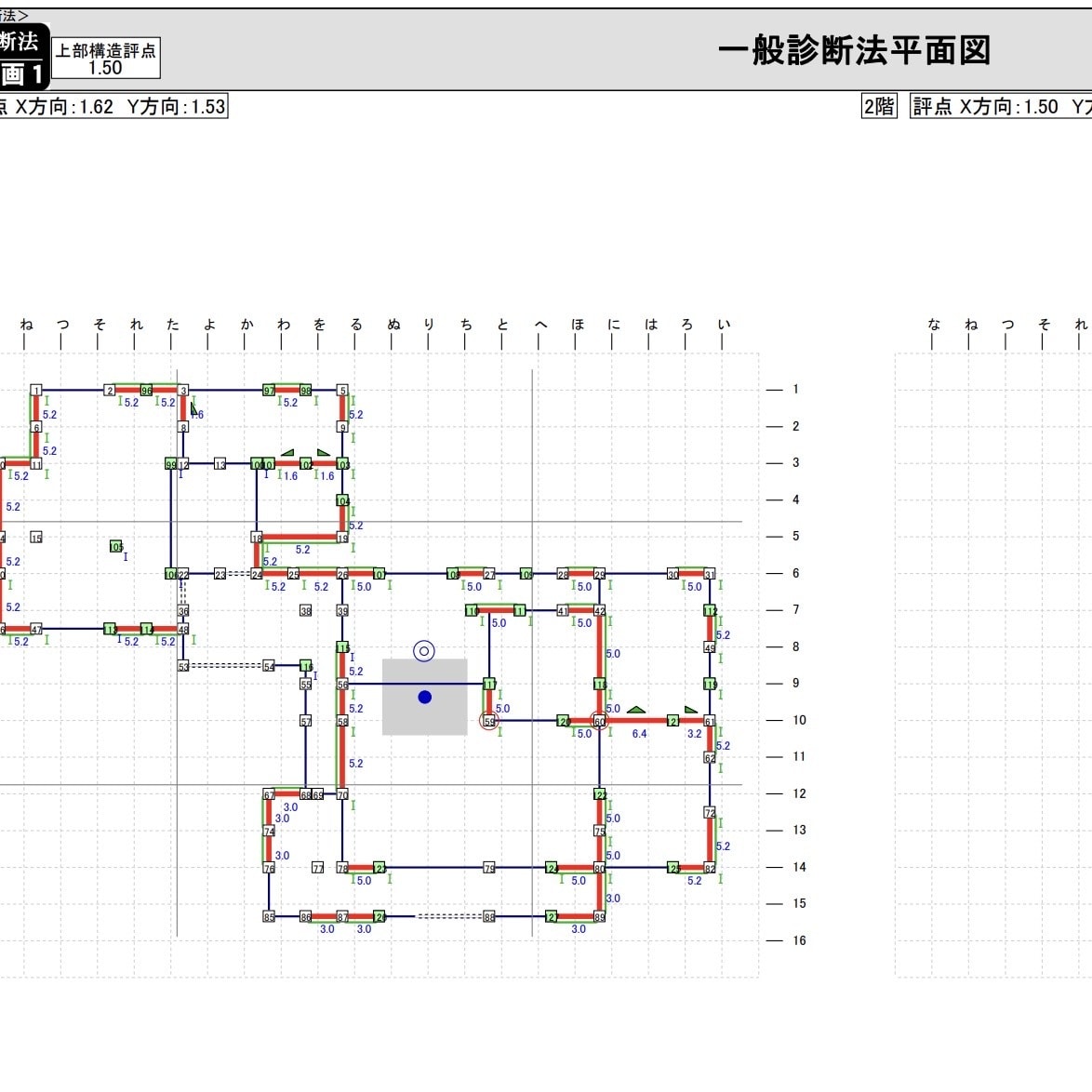The width and height of the screenshot is (1092, 1092).
Task: Click the solid blue dot in gray square
Action: (x=425, y=697)
